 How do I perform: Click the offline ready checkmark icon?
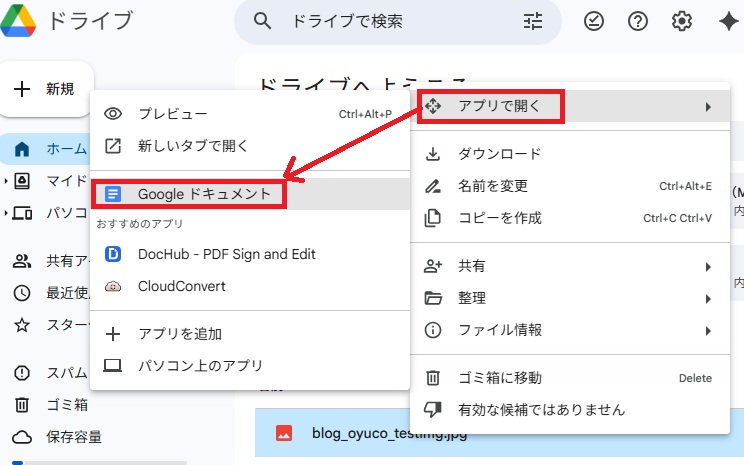594,22
